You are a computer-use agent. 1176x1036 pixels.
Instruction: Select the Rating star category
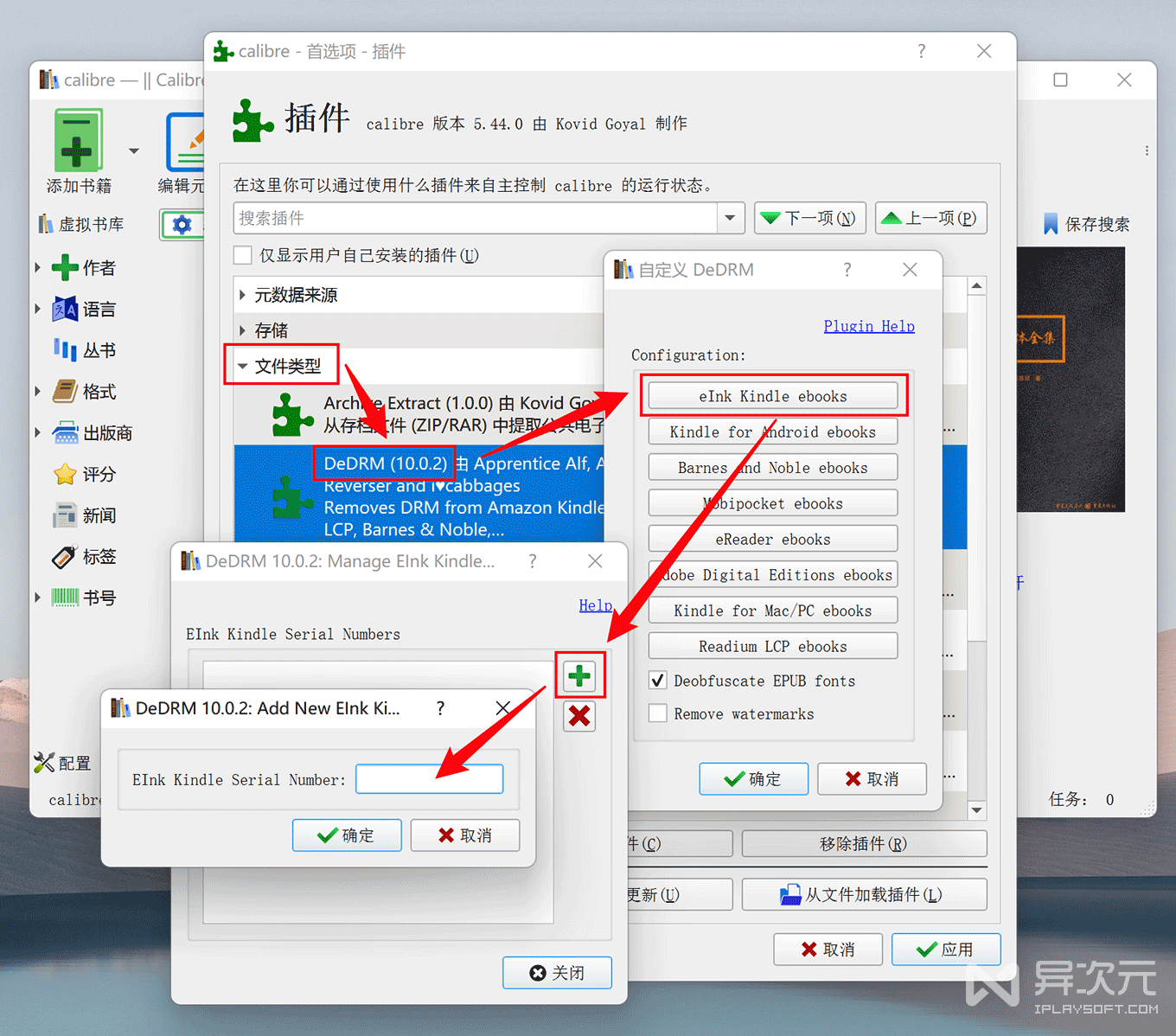[65, 474]
